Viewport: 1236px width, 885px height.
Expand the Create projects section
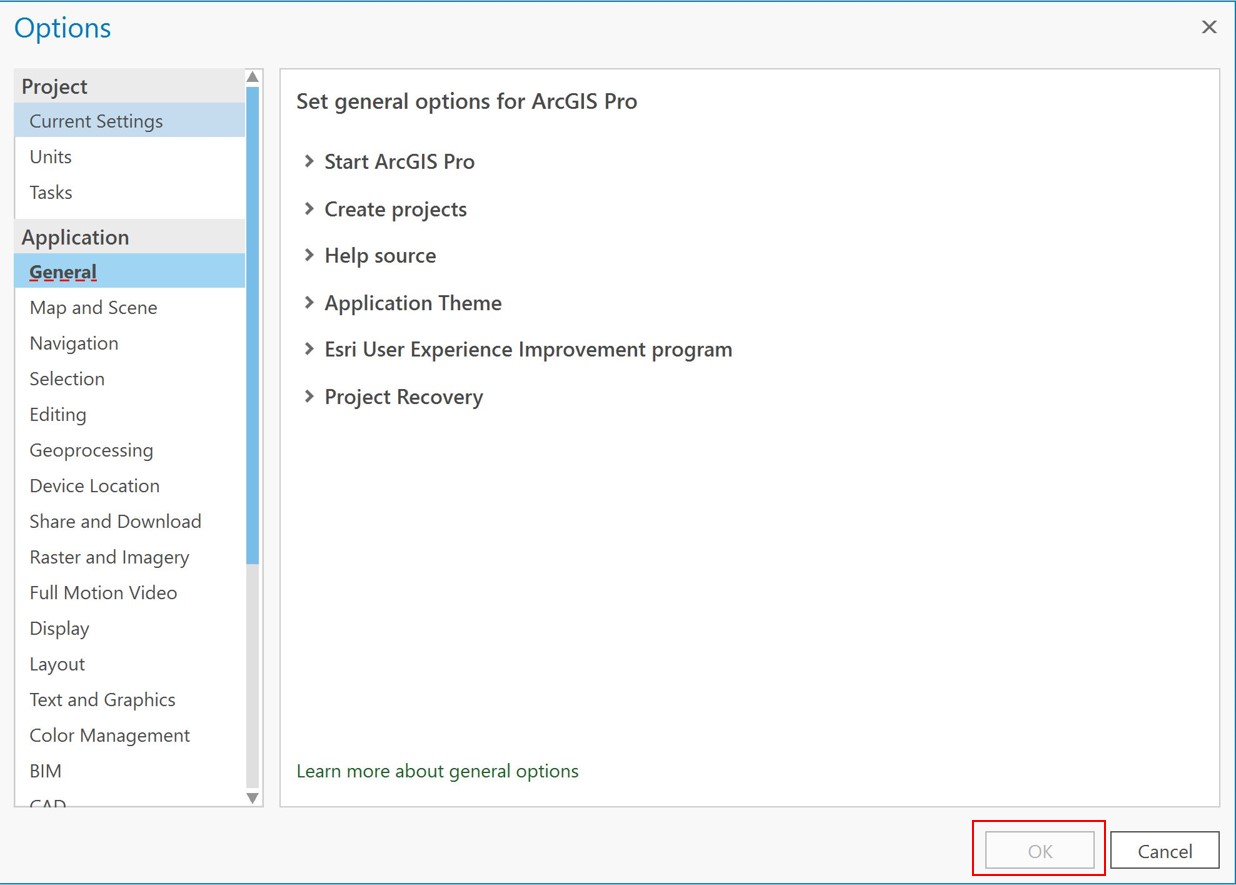[x=385, y=209]
